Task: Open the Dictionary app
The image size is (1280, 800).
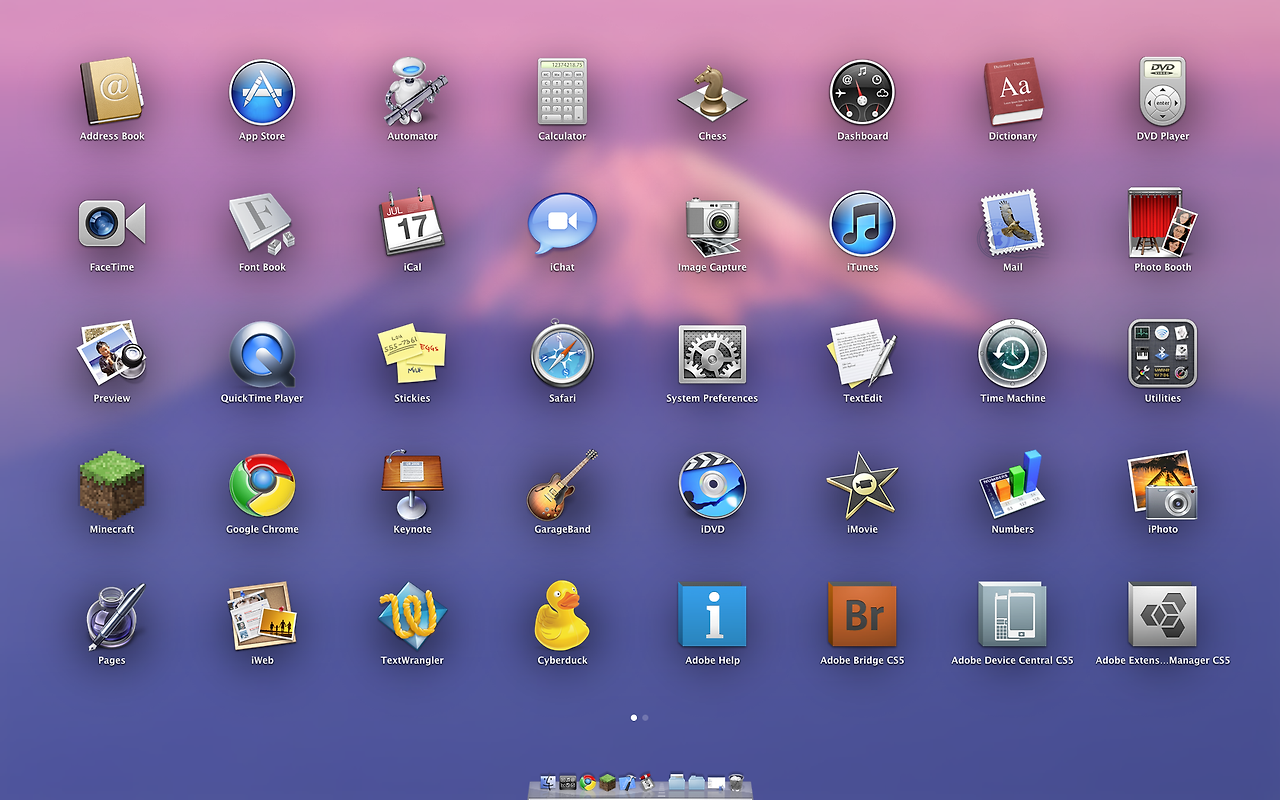Action: 1013,92
